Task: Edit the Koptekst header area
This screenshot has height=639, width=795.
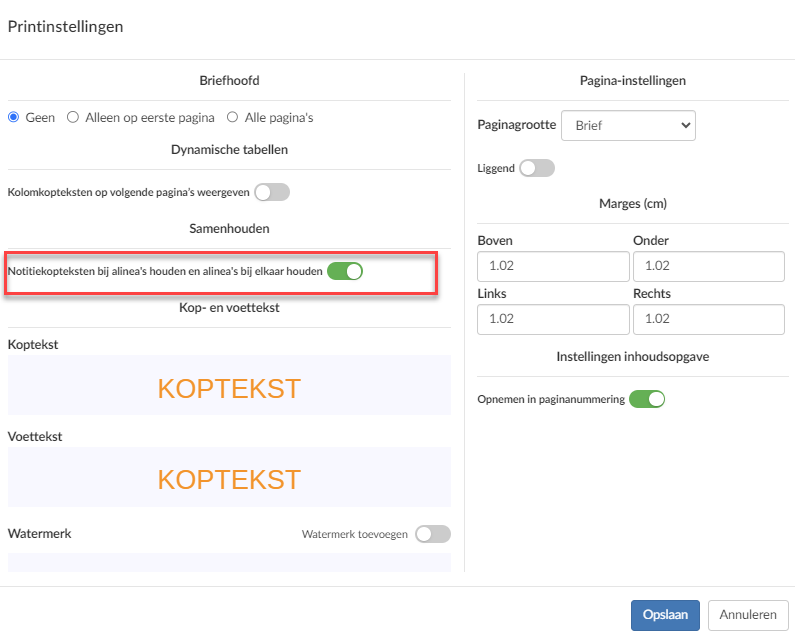Action: [229, 385]
